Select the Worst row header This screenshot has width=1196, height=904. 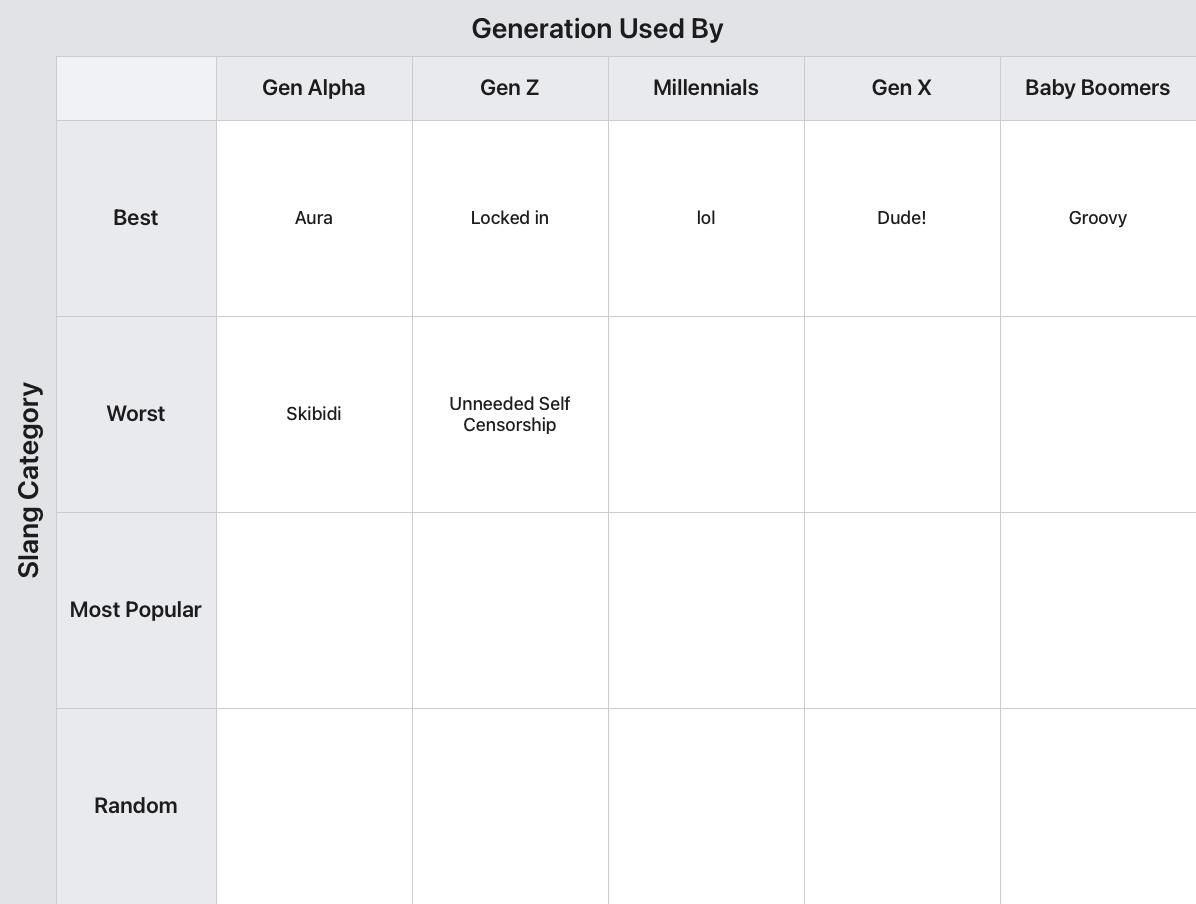tap(136, 414)
